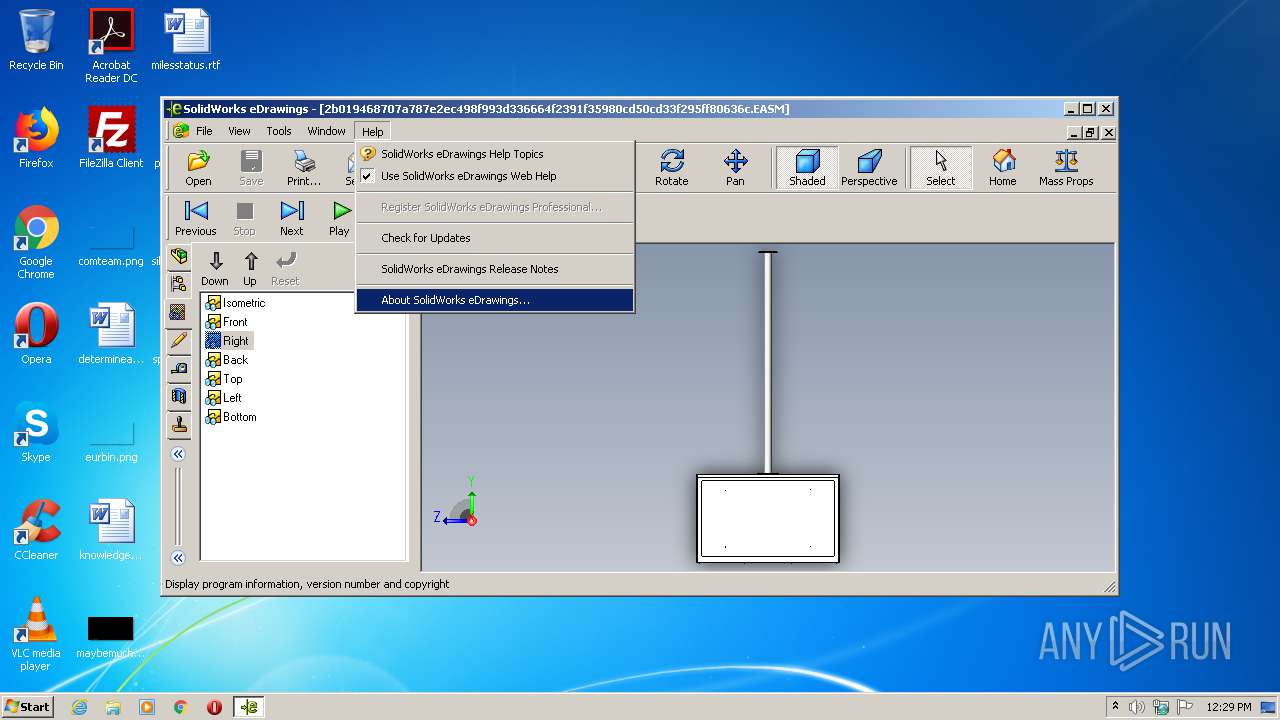1280x720 pixels.
Task: Open Mass Props scales icon
Action: [x=1066, y=167]
